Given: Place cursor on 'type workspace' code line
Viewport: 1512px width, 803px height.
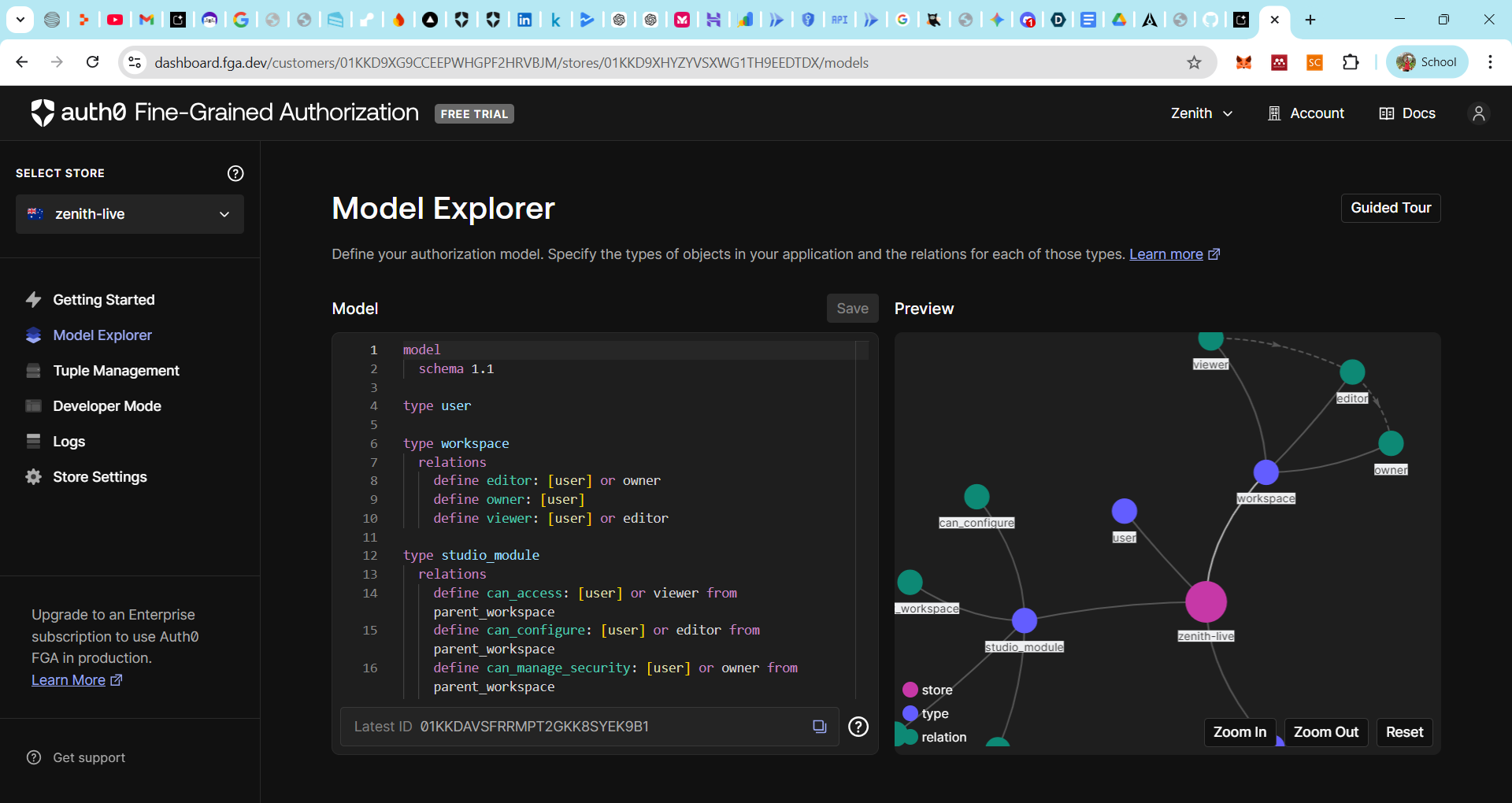Looking at the screenshot, I should click(x=456, y=443).
